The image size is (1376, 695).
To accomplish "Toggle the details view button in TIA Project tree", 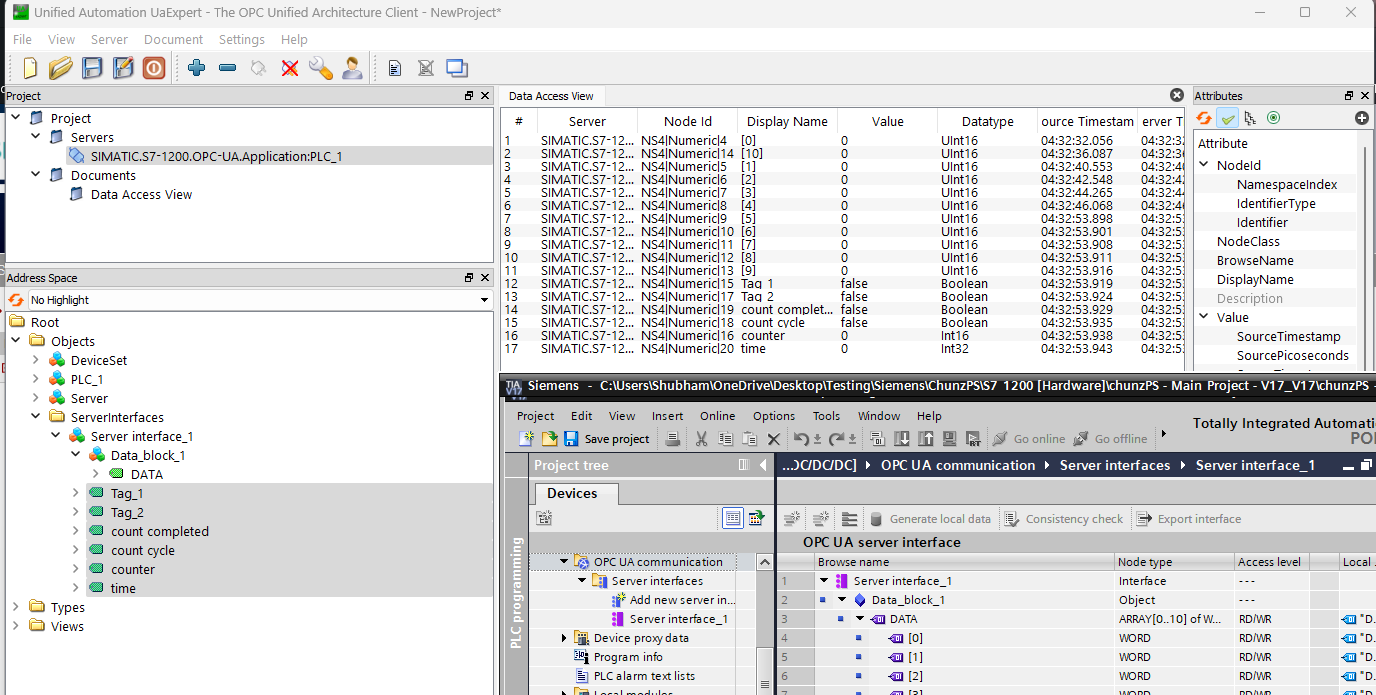I will tap(733, 518).
